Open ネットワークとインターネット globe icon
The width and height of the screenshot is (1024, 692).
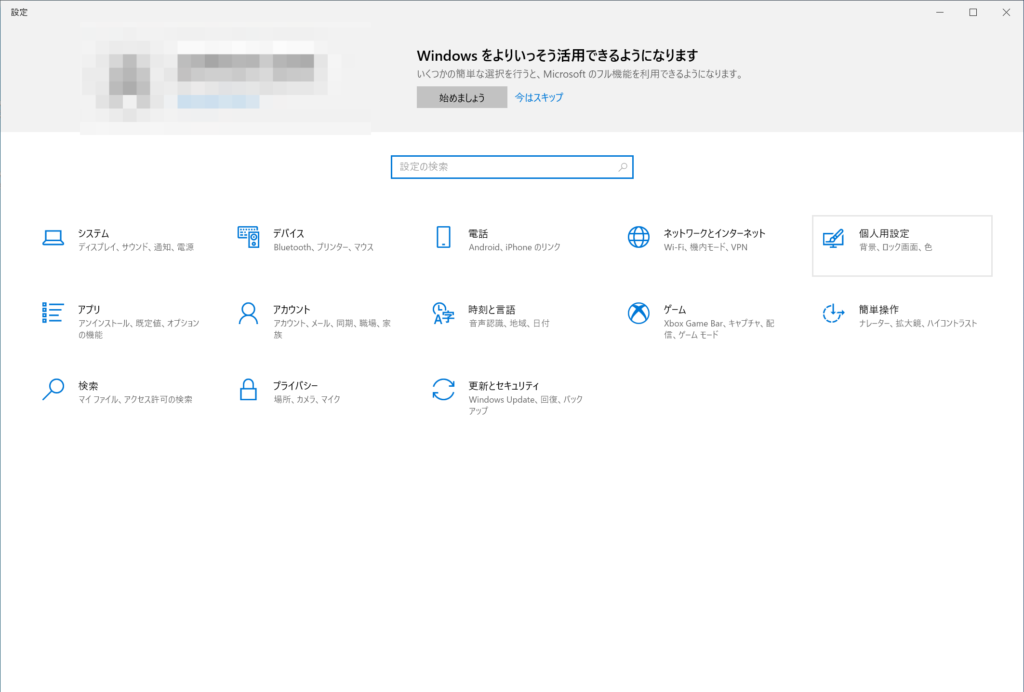(638, 238)
